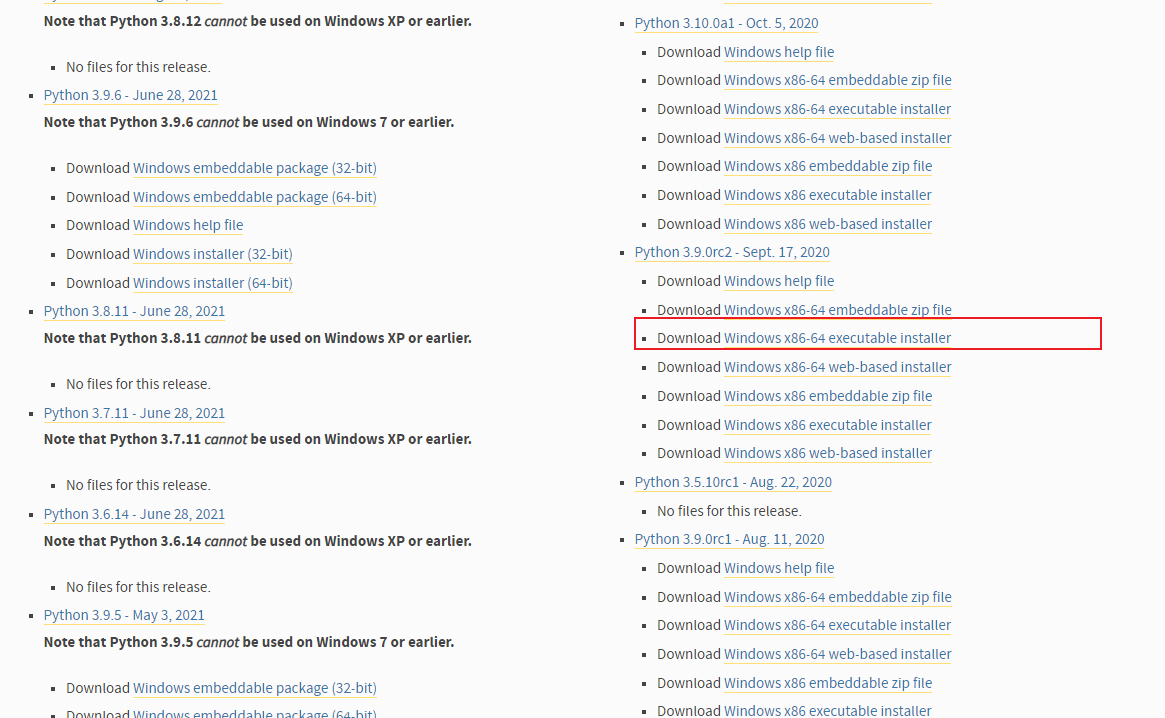Download Windows help file for Python 3.9.0rc1
Image resolution: width=1165 pixels, height=718 pixels.
coord(779,569)
